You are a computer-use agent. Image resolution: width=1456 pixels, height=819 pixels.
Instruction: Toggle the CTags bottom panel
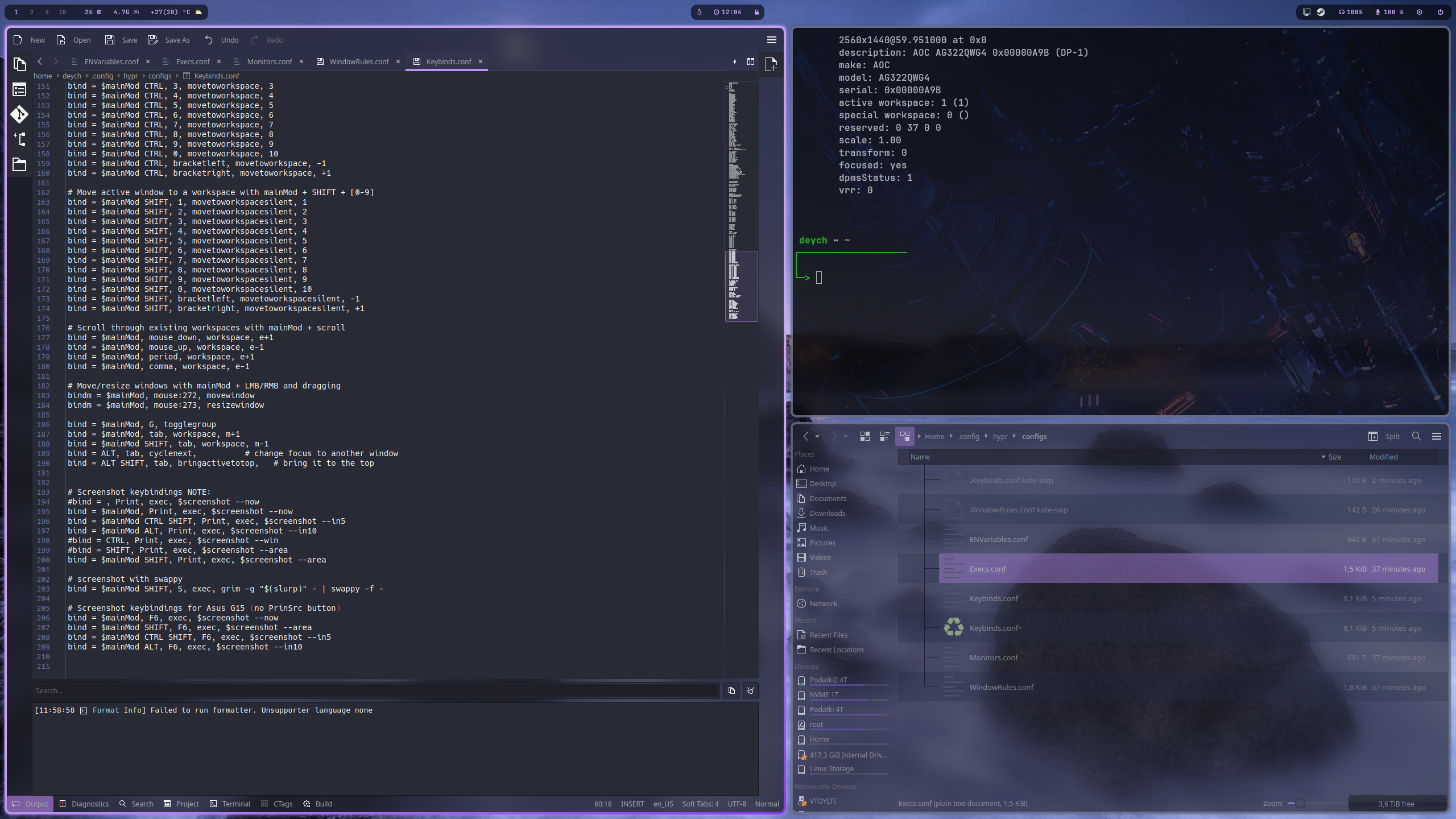(277, 804)
